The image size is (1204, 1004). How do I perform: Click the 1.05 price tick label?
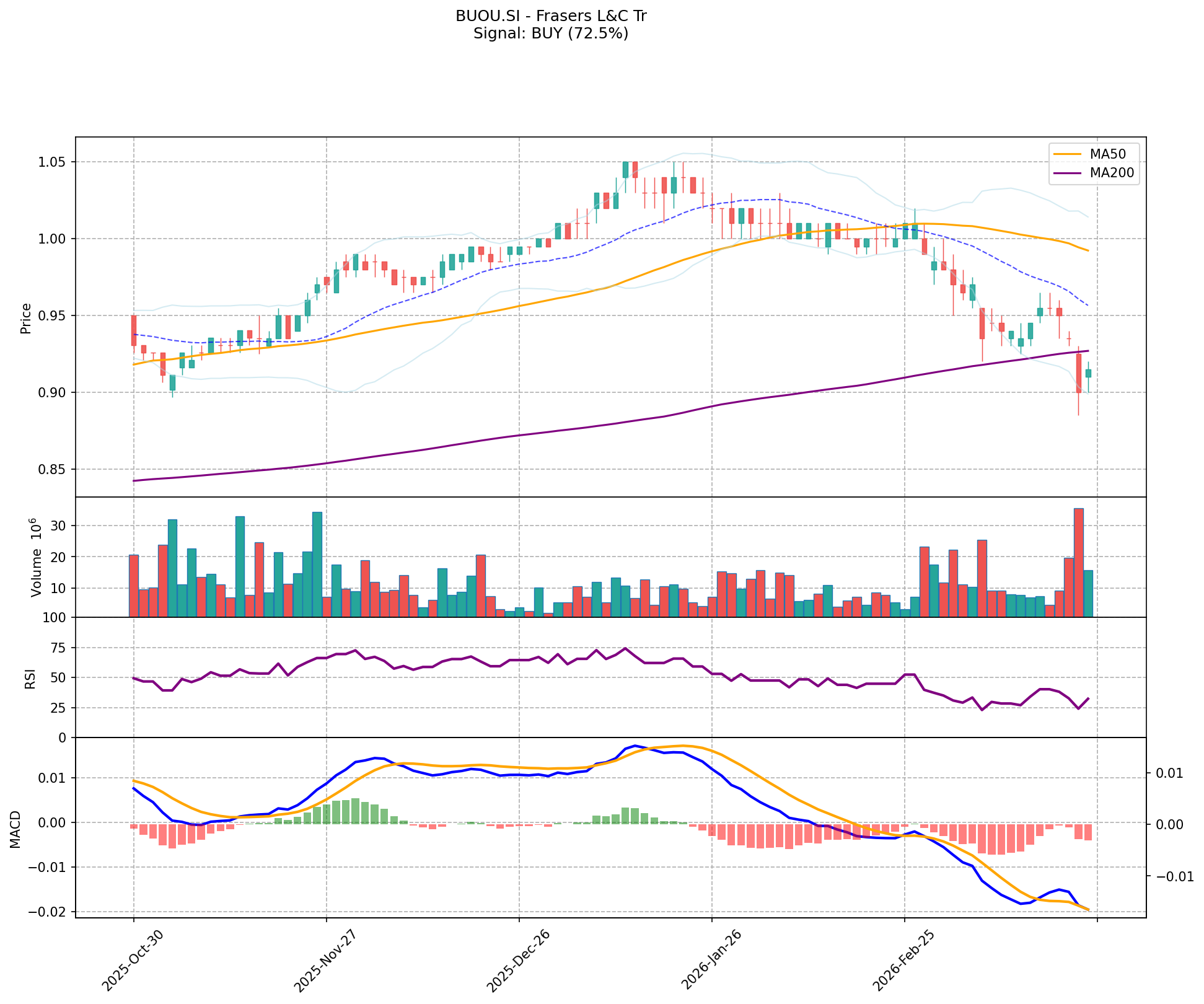53,162
